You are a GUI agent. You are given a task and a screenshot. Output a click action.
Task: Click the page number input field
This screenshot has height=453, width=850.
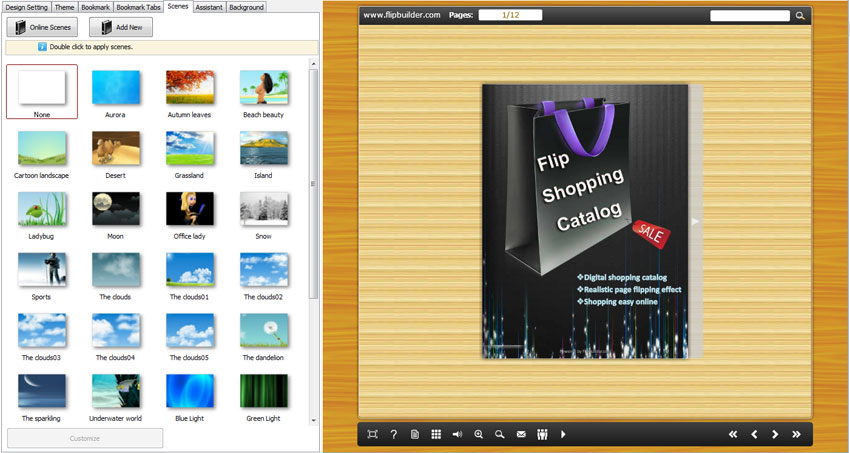click(510, 15)
